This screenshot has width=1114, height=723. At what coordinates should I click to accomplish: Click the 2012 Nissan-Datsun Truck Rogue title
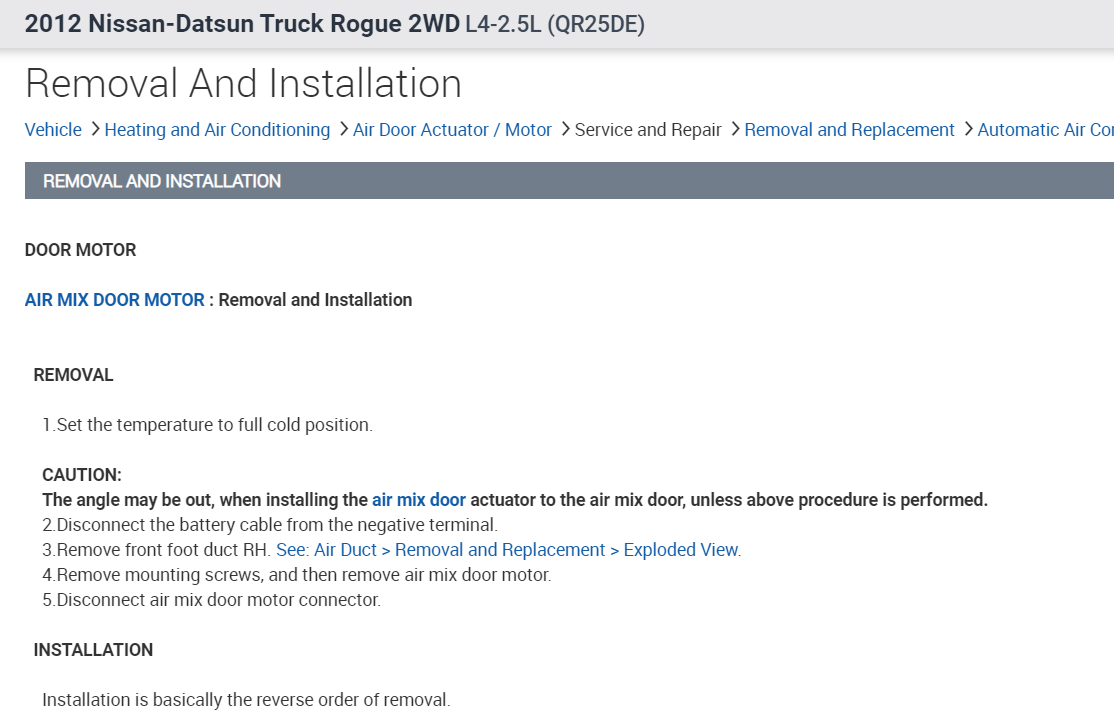[242, 24]
